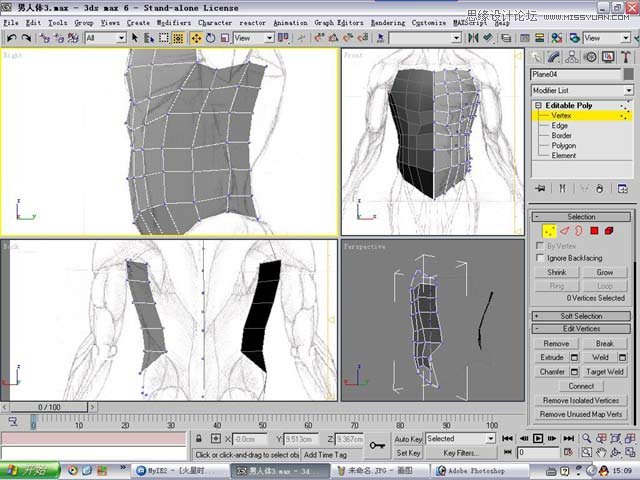Click the Undo arrow in main toolbar

(11, 38)
